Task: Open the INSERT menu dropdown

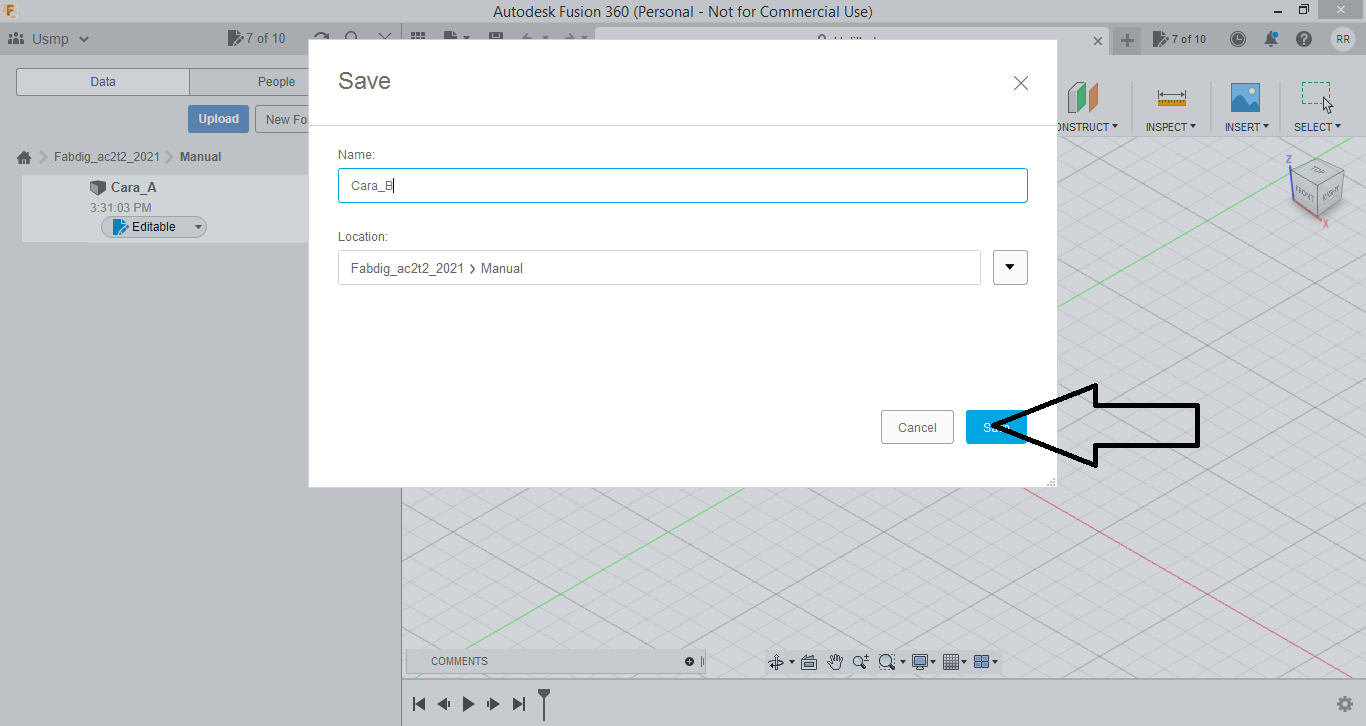Action: coord(1246,127)
